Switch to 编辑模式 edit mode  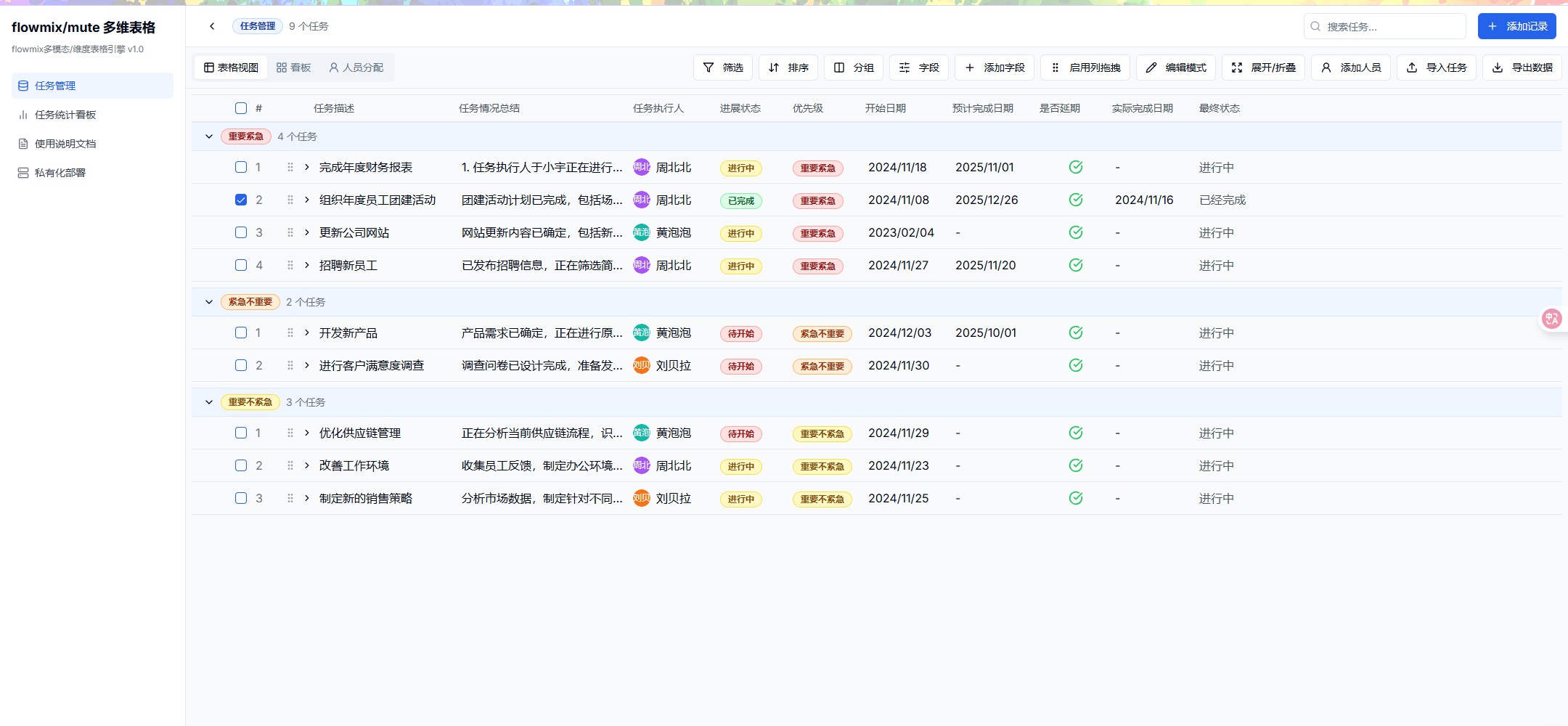coord(1176,68)
